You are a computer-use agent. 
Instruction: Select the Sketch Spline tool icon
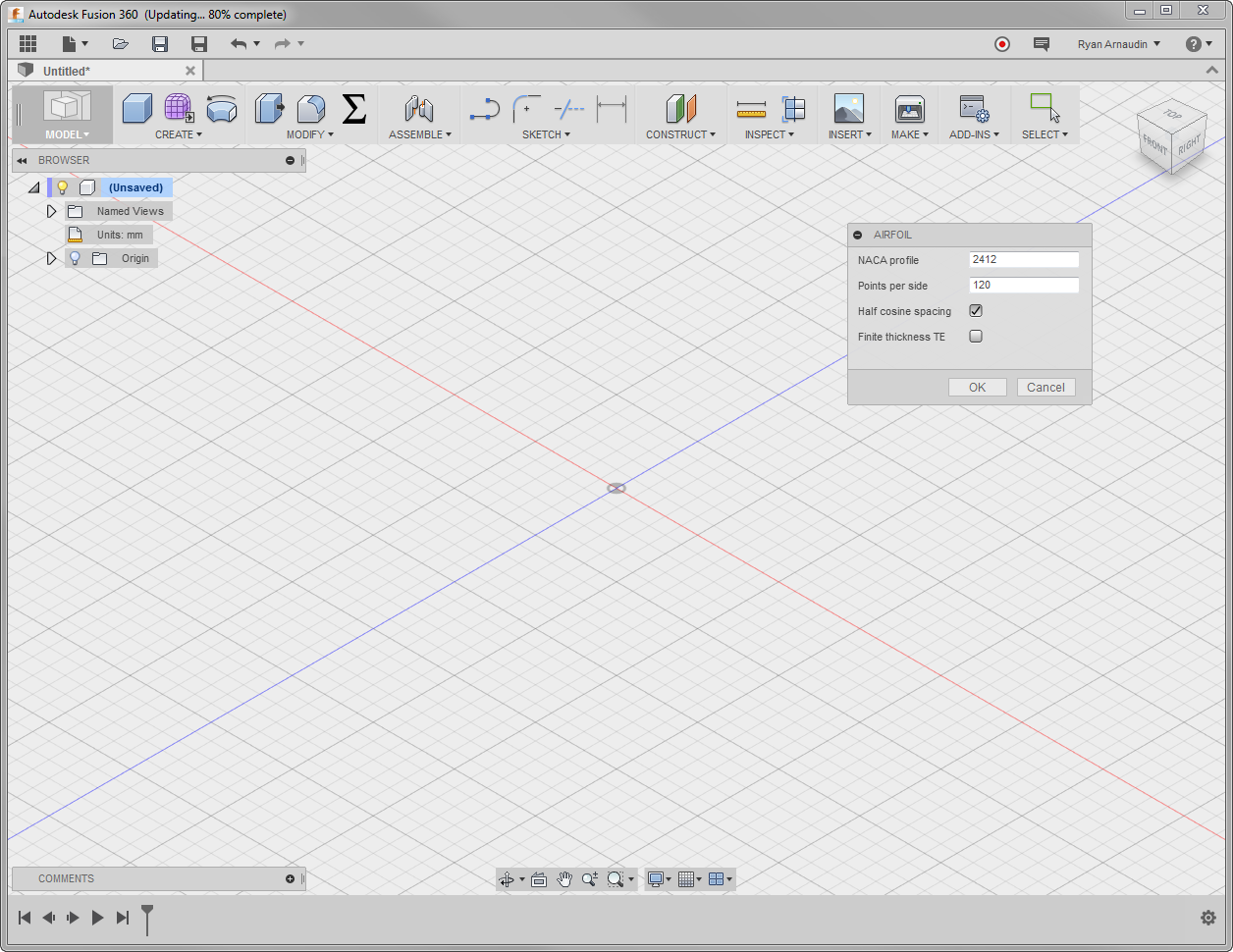click(x=484, y=108)
